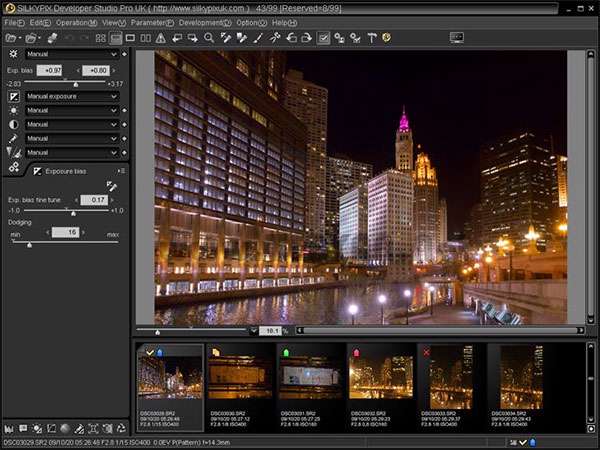Click the color eyedropper icon in left panel
Viewport: 600px width, 450px height.
[x=13, y=139]
